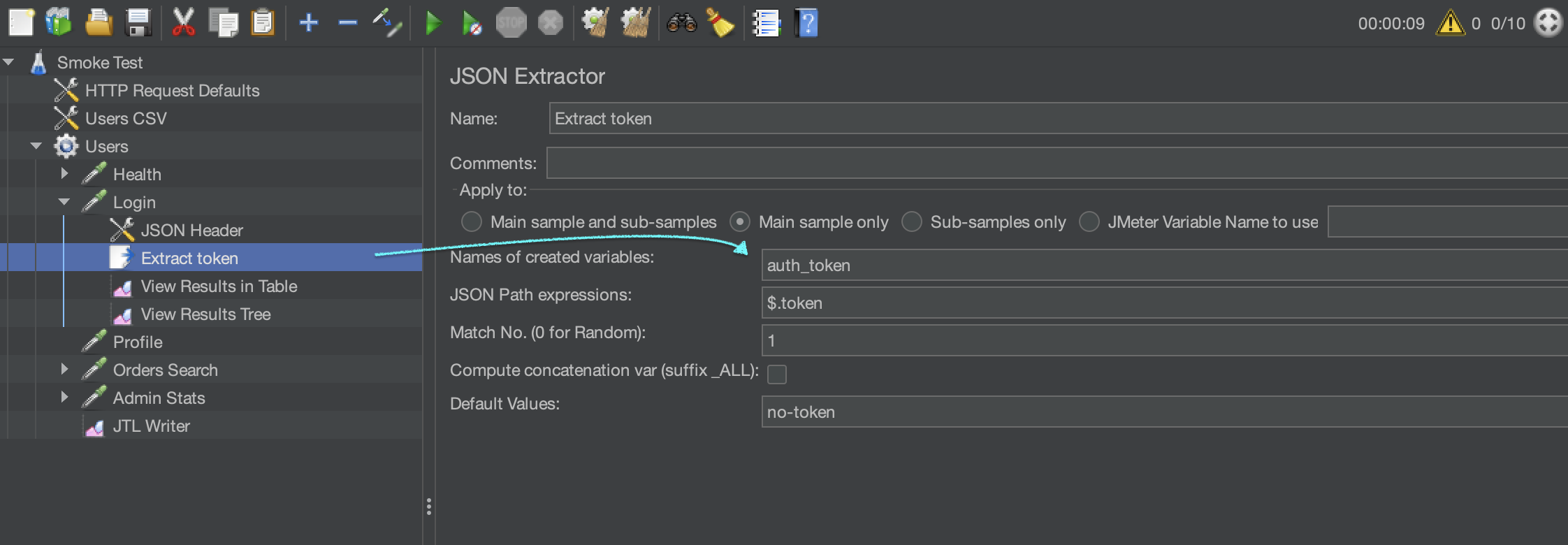Open Function Helper notebook icon

[x=766, y=24]
